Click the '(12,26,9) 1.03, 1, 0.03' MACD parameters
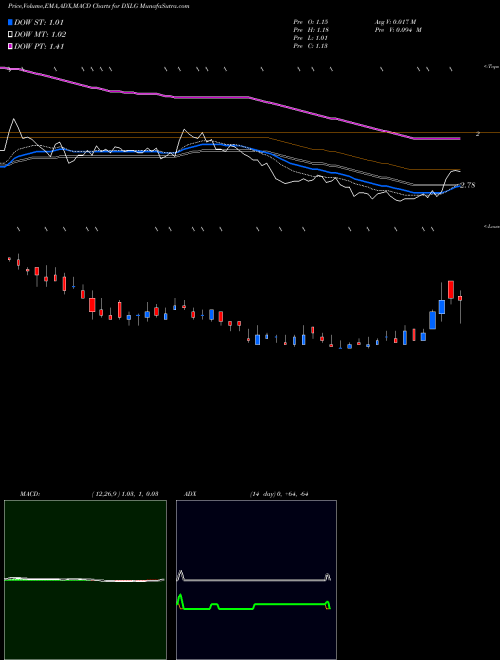 [125, 494]
